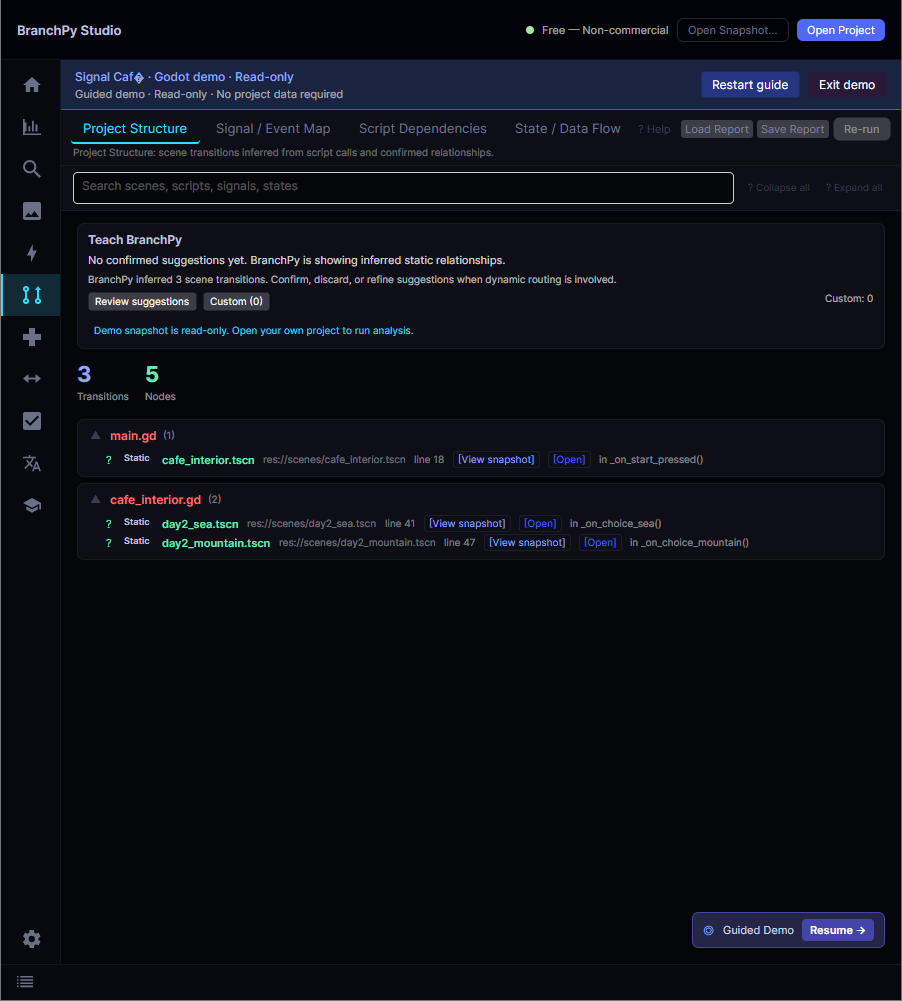Click the BranchPy Studio title
This screenshot has width=902, height=1001.
(69, 31)
